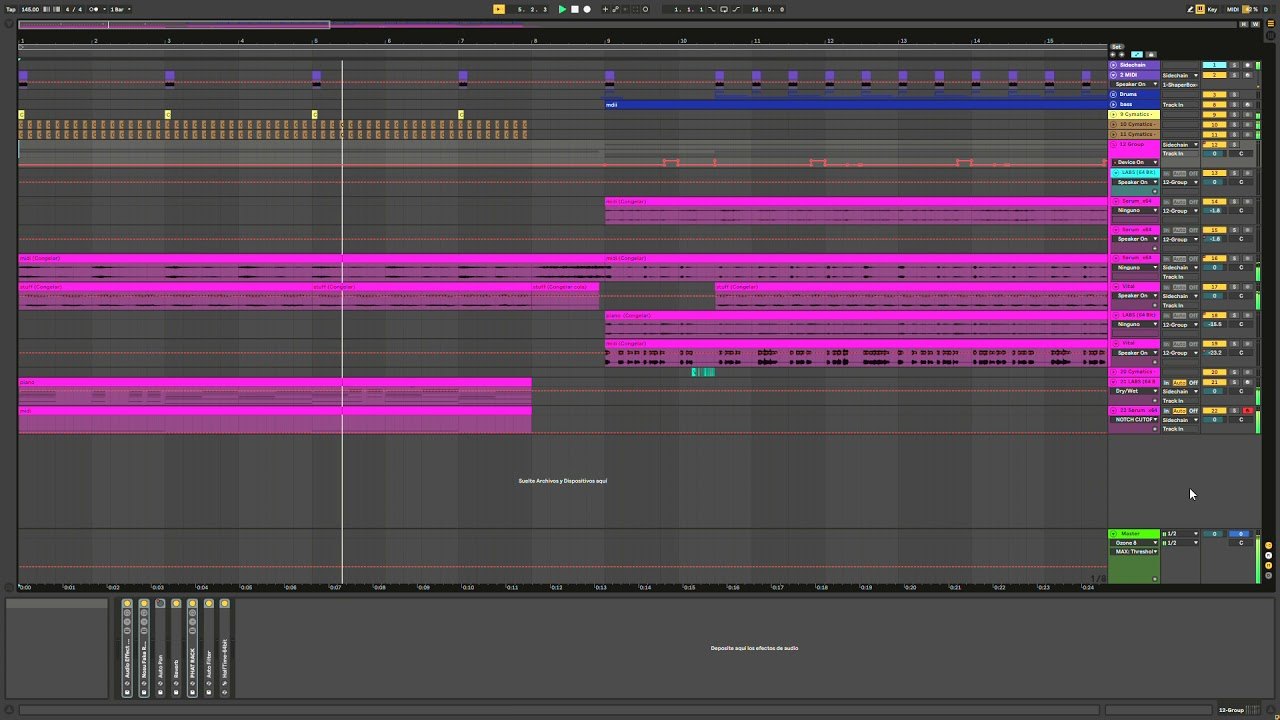Toggle track activator number 12 Group
The image size is (1280, 720).
[x=1215, y=144]
